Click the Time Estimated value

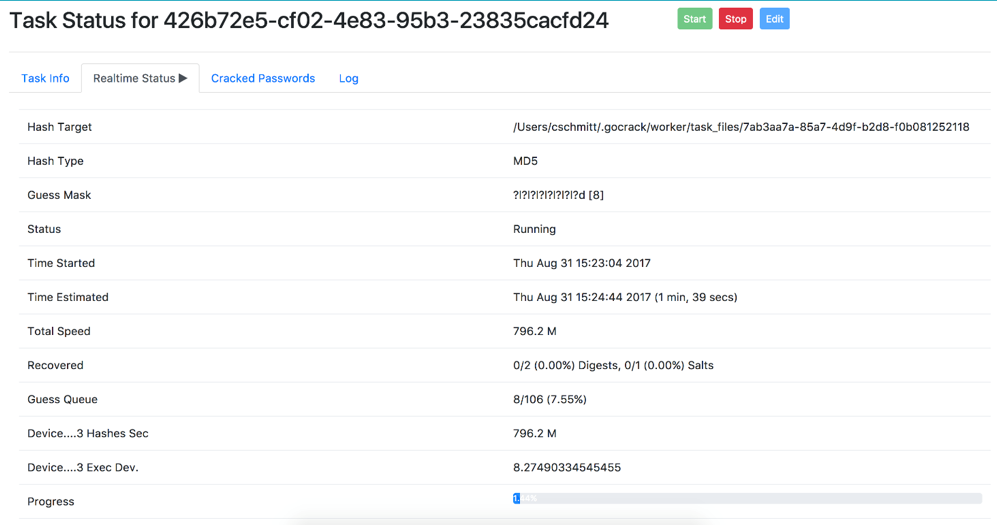click(625, 297)
